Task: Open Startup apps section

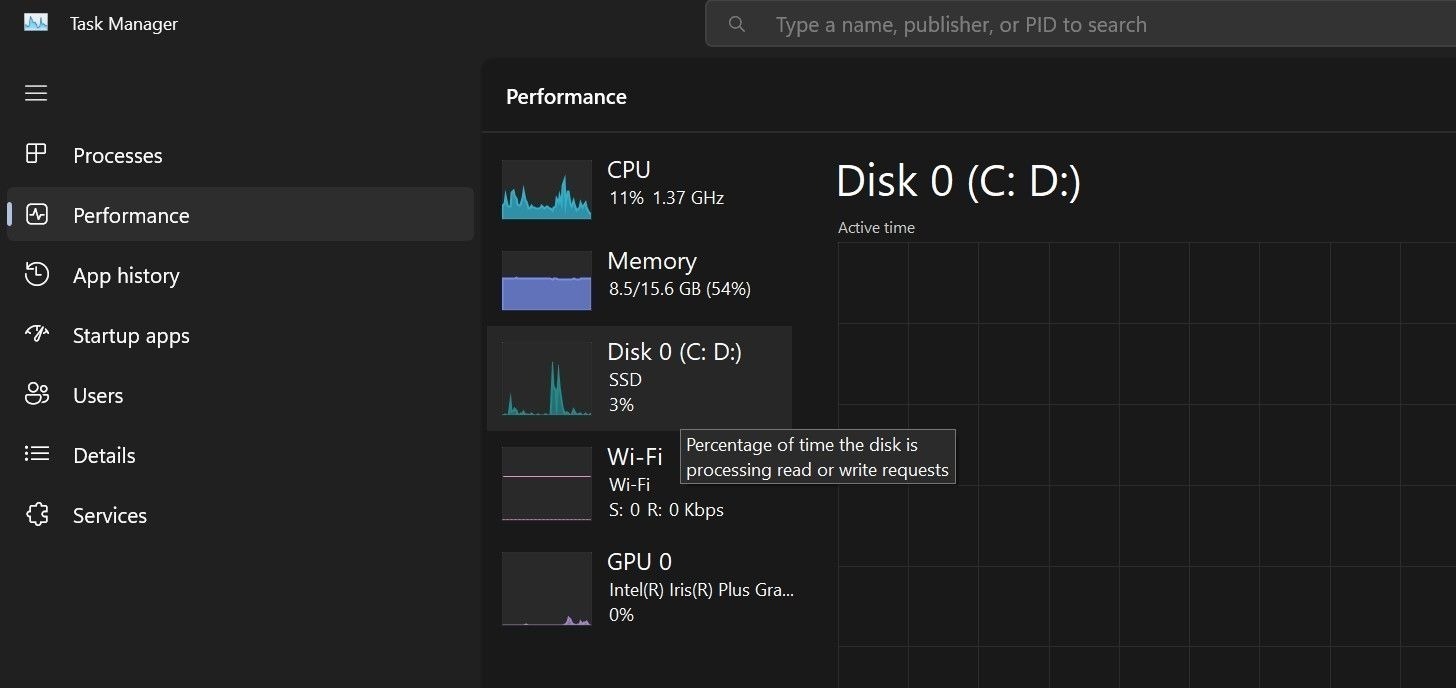Action: pyautogui.click(x=240, y=335)
